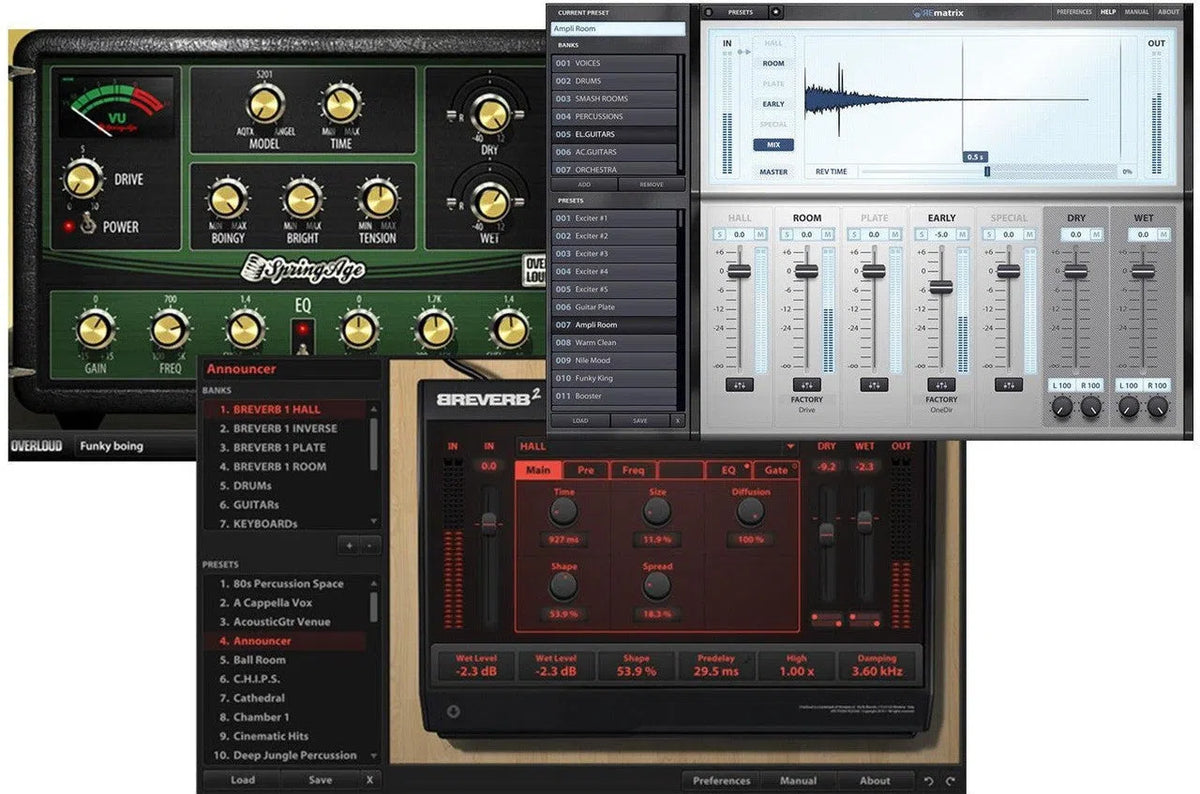
Task: Mute the ROOM channel in REmatrix
Action: tap(828, 234)
